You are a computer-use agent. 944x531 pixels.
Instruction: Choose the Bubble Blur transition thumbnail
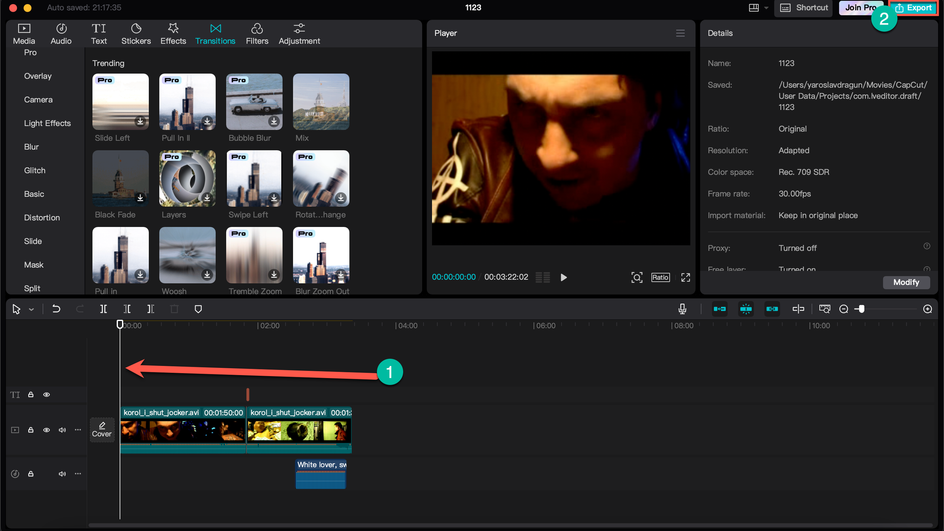click(x=254, y=101)
